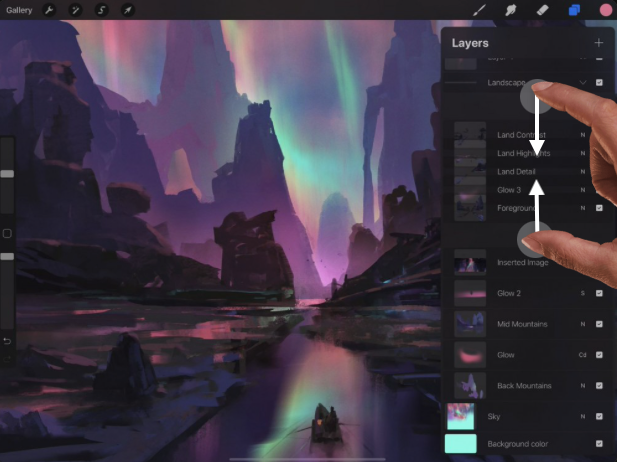Hide the Sky layer
Viewport: 617px width, 462px height.
tap(599, 416)
